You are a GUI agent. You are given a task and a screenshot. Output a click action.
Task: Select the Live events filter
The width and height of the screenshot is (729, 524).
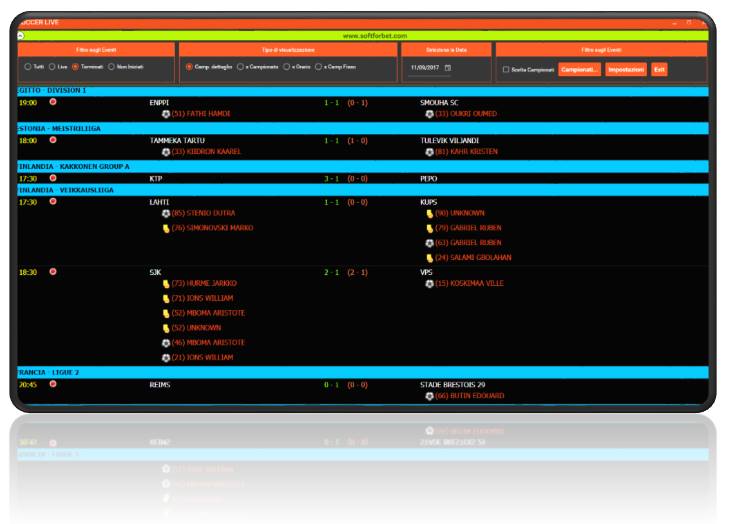(52, 67)
